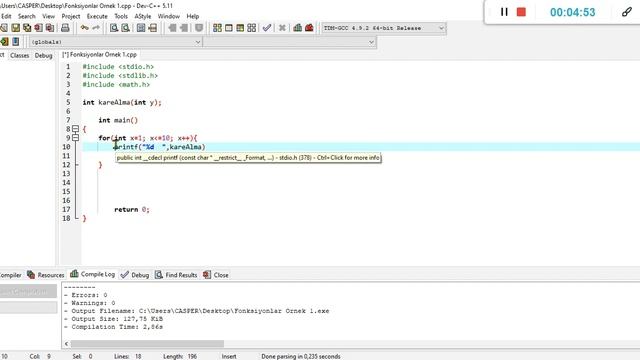
Task: Open the Execute menu
Action: pos(97,16)
